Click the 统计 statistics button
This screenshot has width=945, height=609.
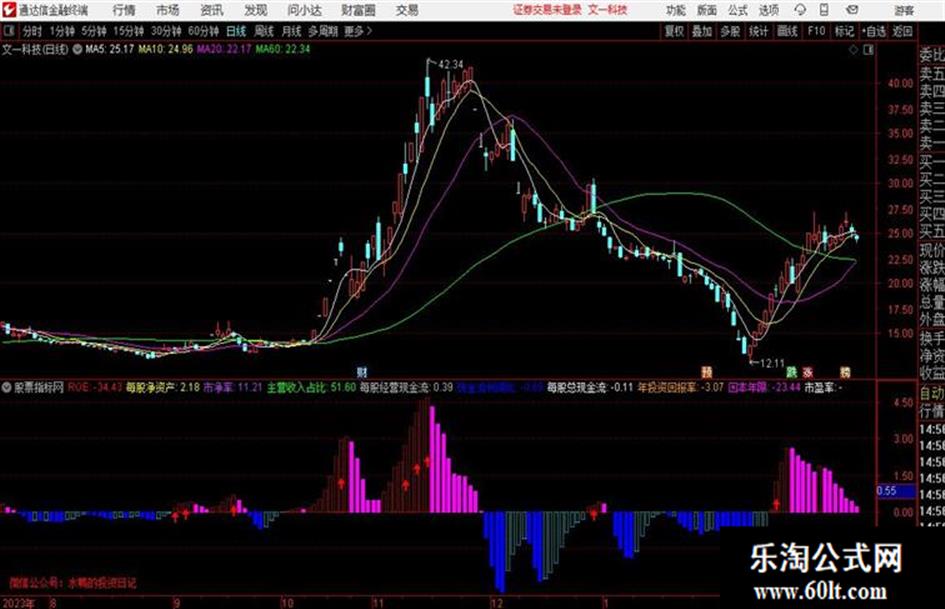pos(759,31)
